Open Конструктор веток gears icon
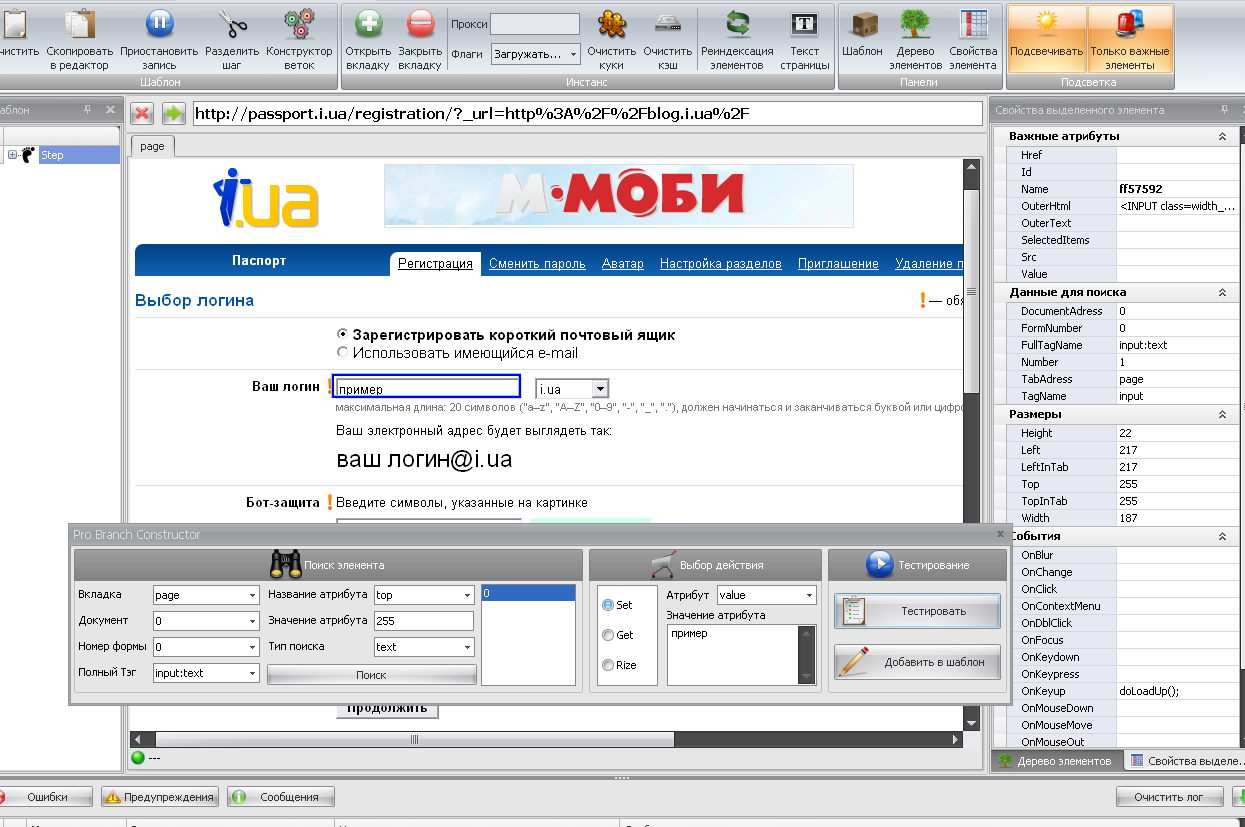The width and height of the screenshot is (1245, 827). pos(299,24)
